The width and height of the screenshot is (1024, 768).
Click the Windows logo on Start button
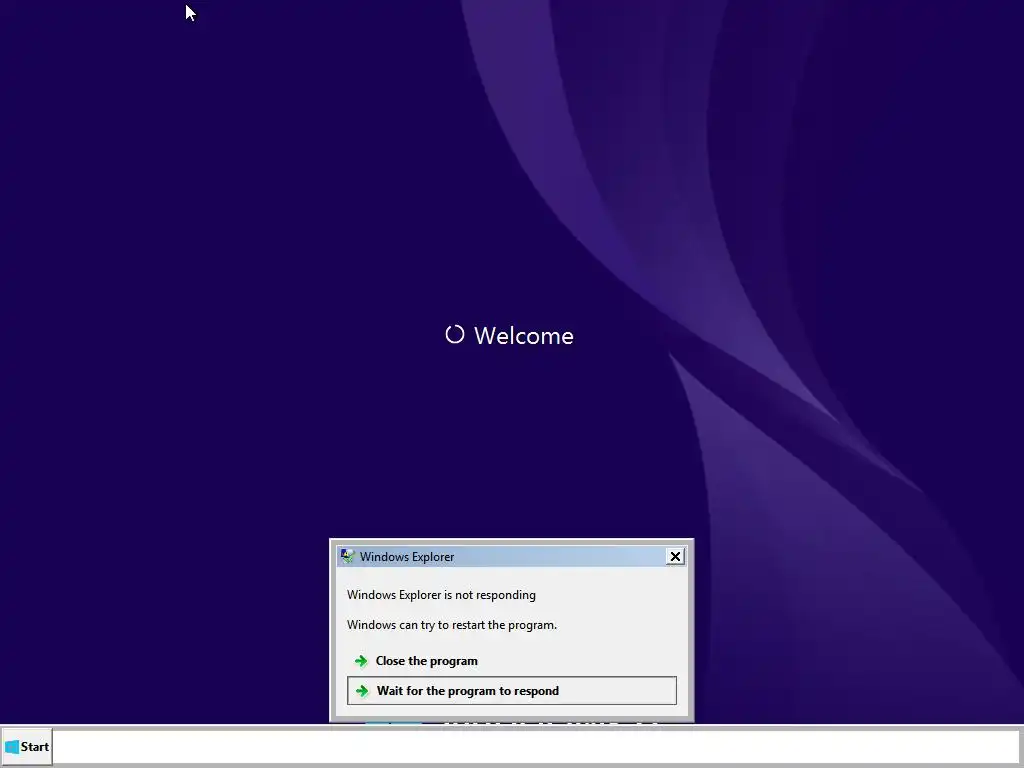[x=12, y=746]
